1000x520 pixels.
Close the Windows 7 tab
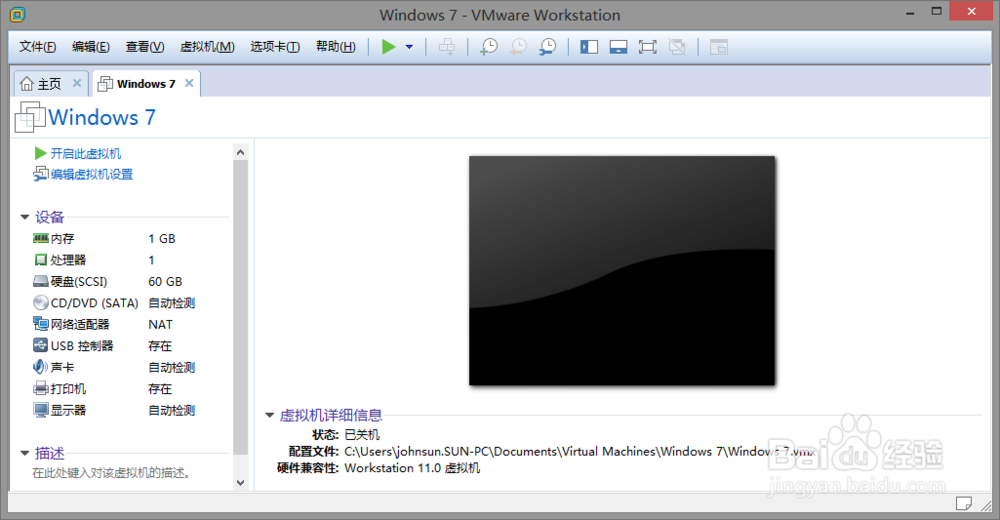(189, 83)
